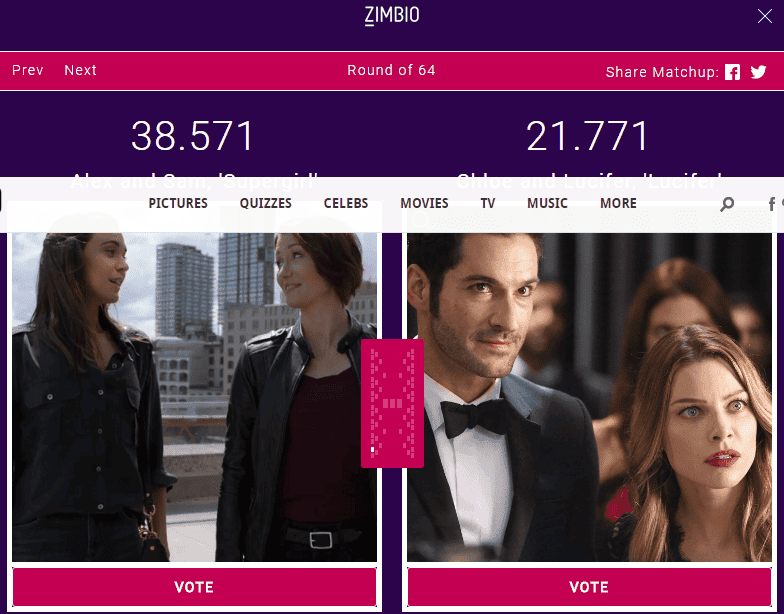This screenshot has width=784, height=614.
Task: Click the pink bracket icon between photos
Action: pyautogui.click(x=392, y=404)
